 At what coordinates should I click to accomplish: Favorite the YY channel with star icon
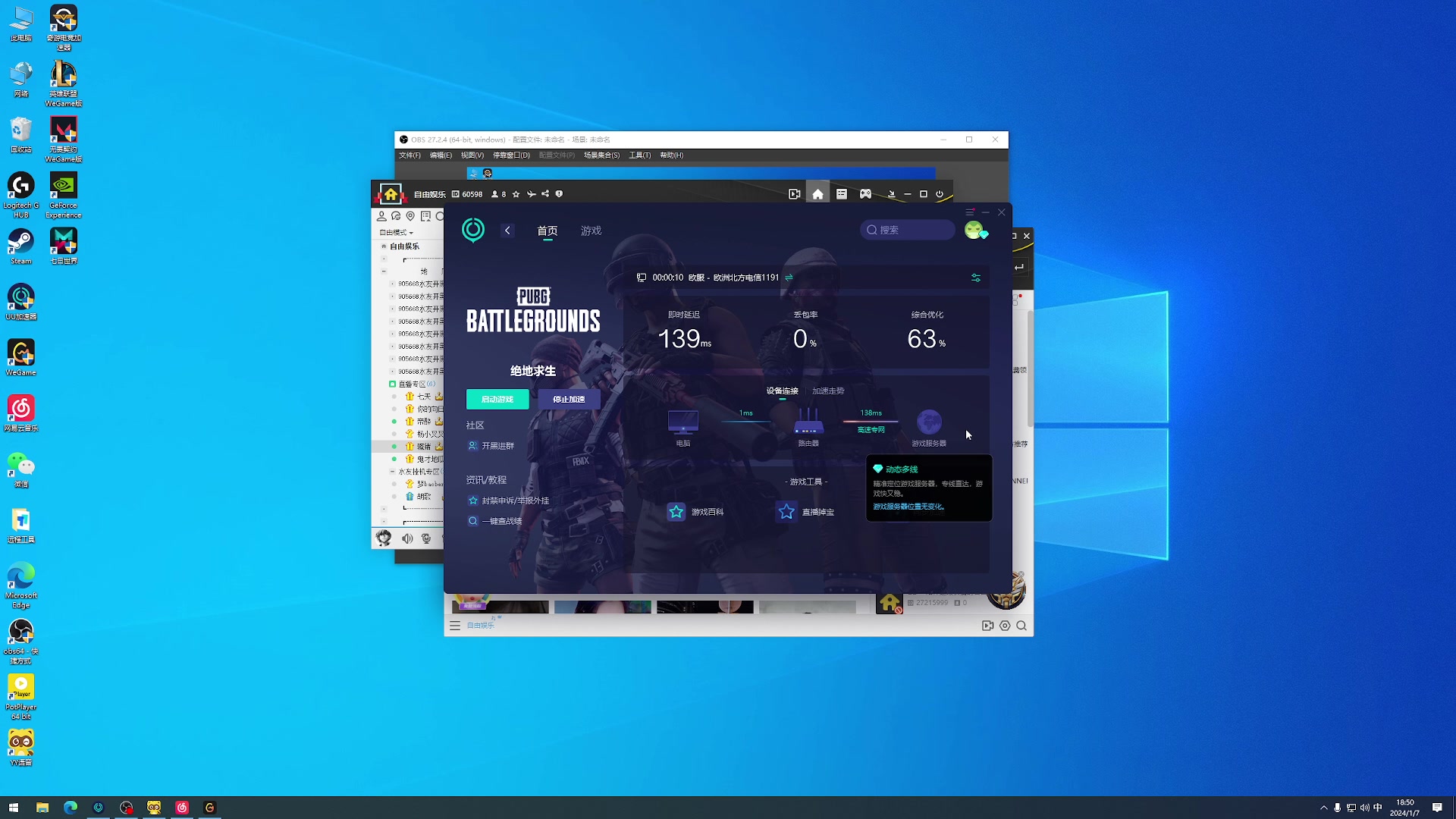tap(516, 194)
